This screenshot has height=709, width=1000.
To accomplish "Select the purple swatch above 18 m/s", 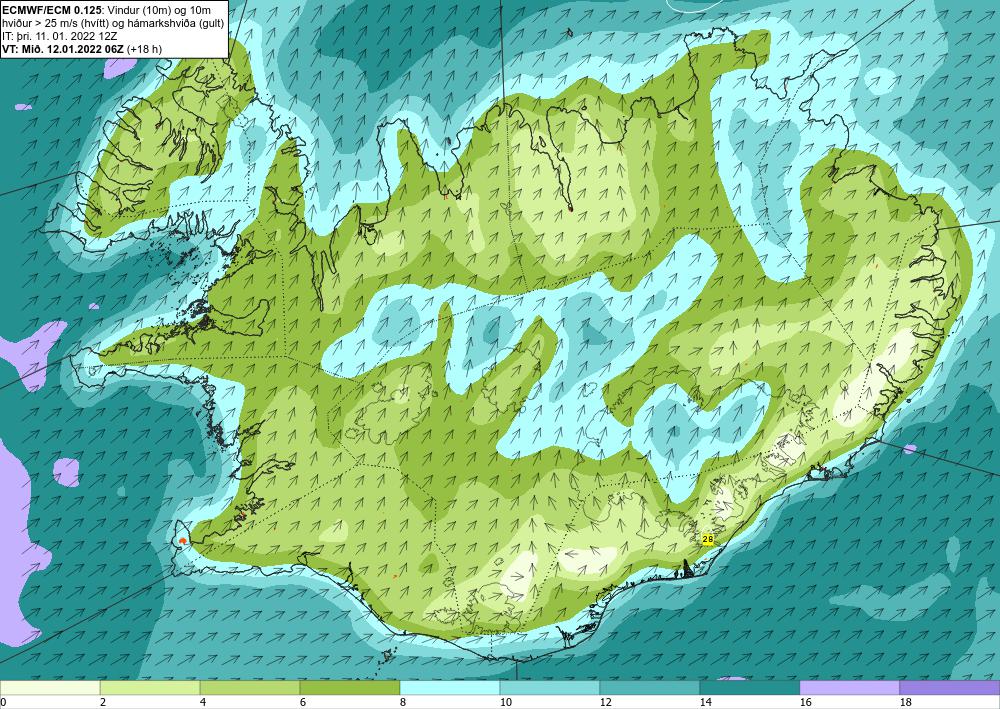I will (950, 688).
